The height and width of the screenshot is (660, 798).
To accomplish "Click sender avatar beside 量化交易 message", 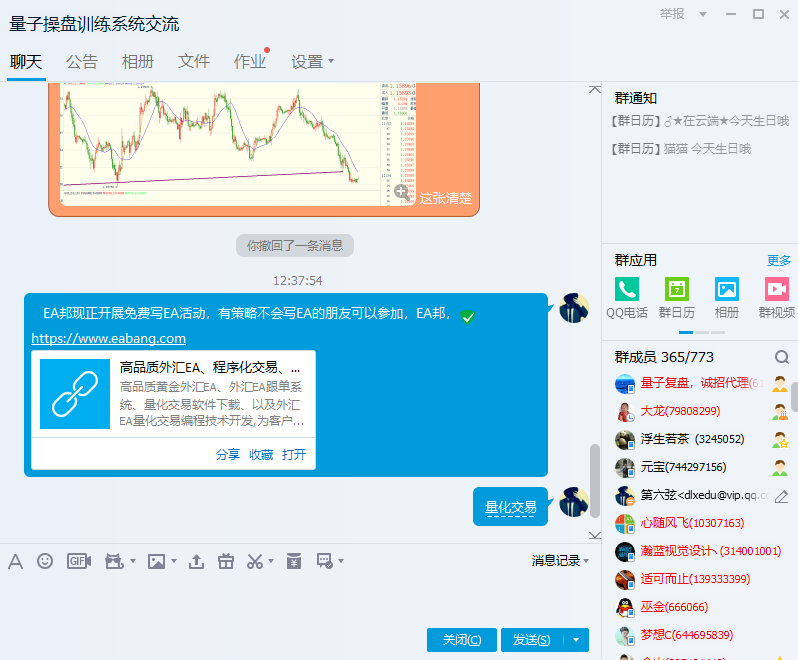I will 574,502.
